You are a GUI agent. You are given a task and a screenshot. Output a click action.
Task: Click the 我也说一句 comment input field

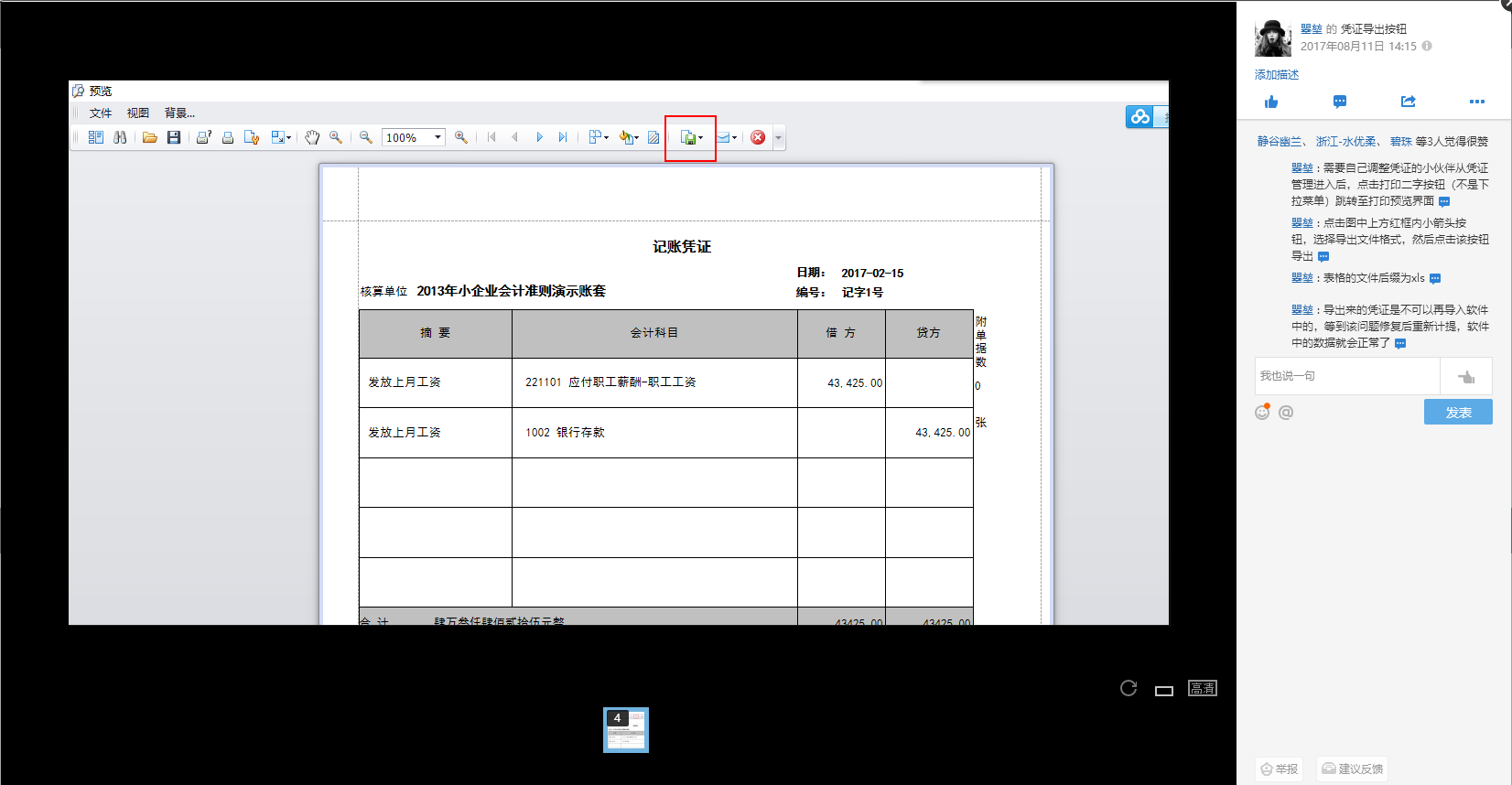(1346, 376)
